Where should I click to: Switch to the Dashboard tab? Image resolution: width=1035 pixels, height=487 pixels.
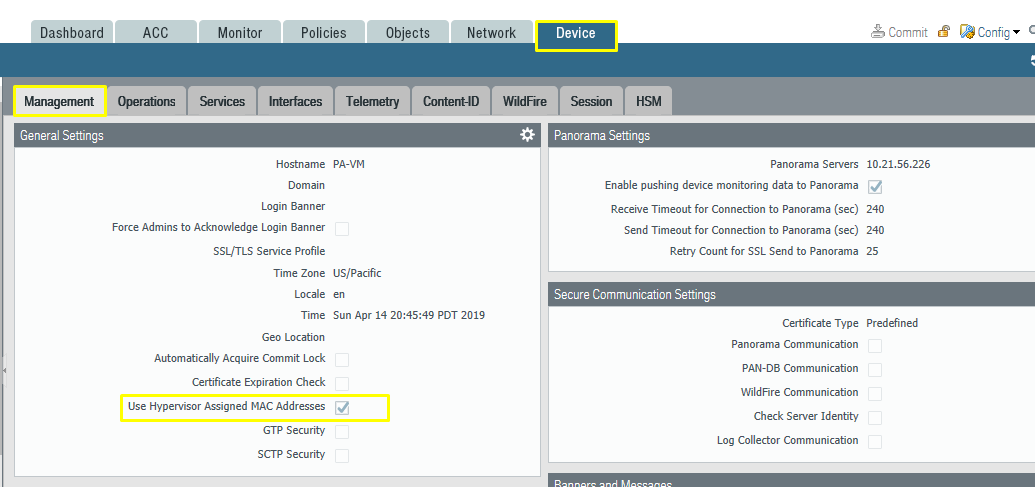pos(72,33)
